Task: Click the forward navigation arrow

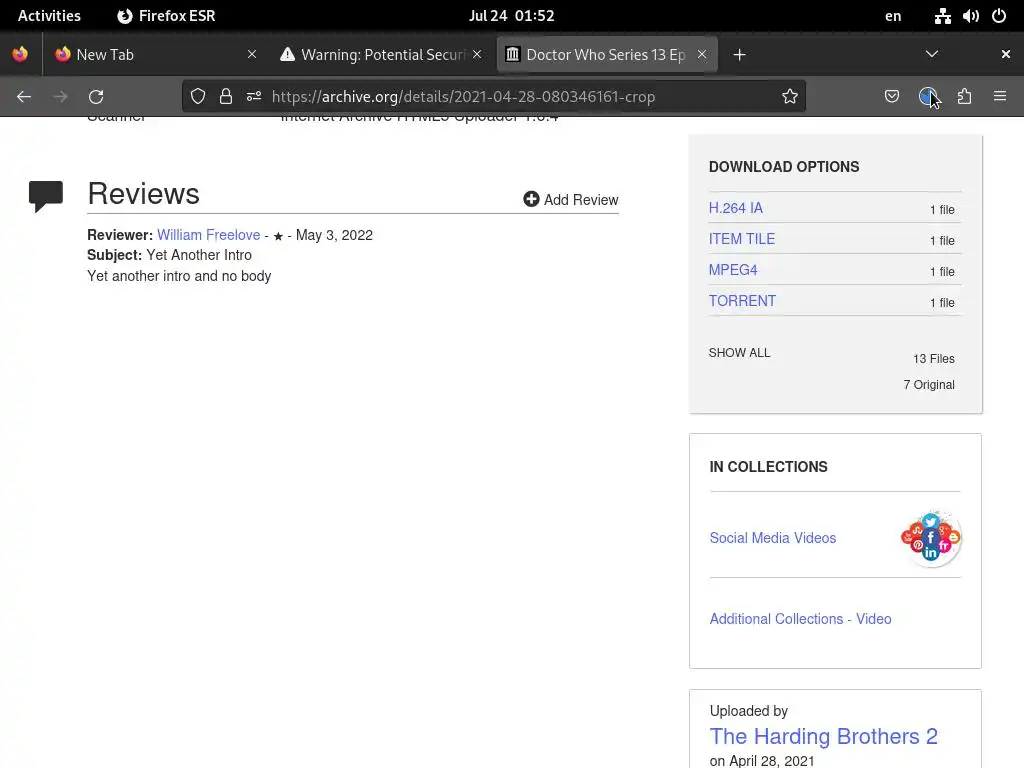Action: pyautogui.click(x=60, y=97)
